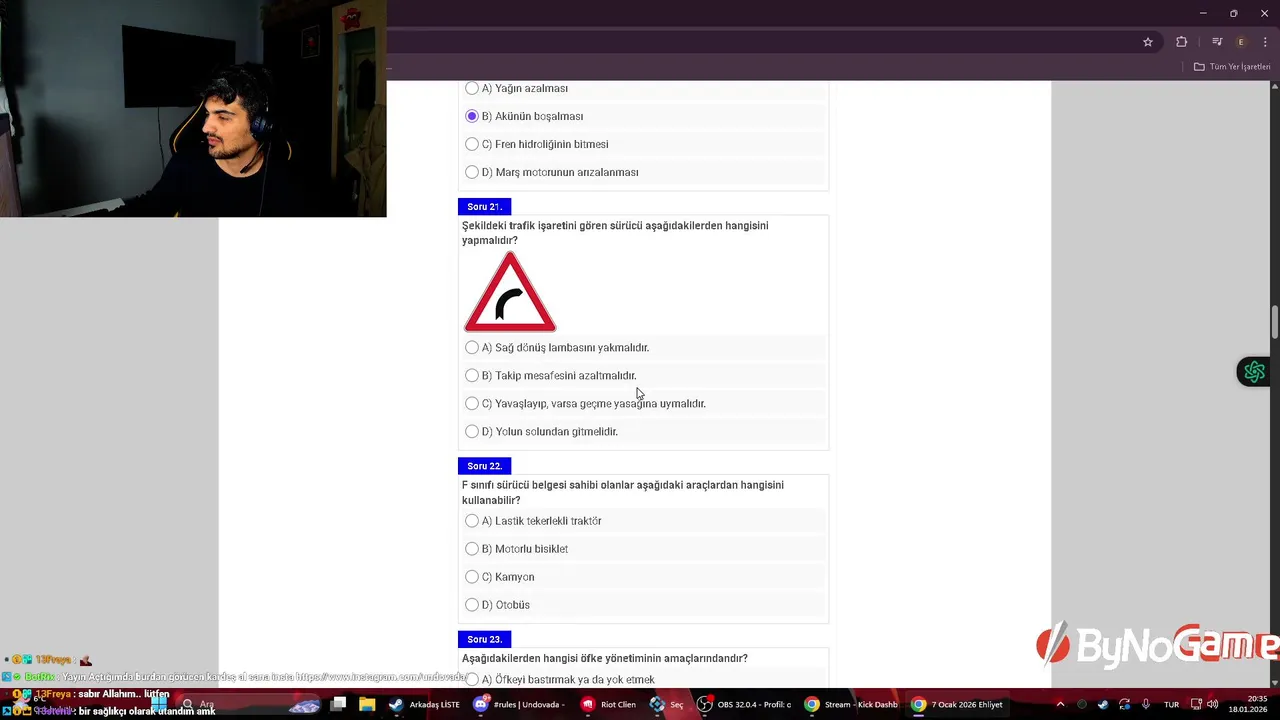Open the Instagram link in chat overlay
Screen dimensions: 1280x720
(381, 677)
